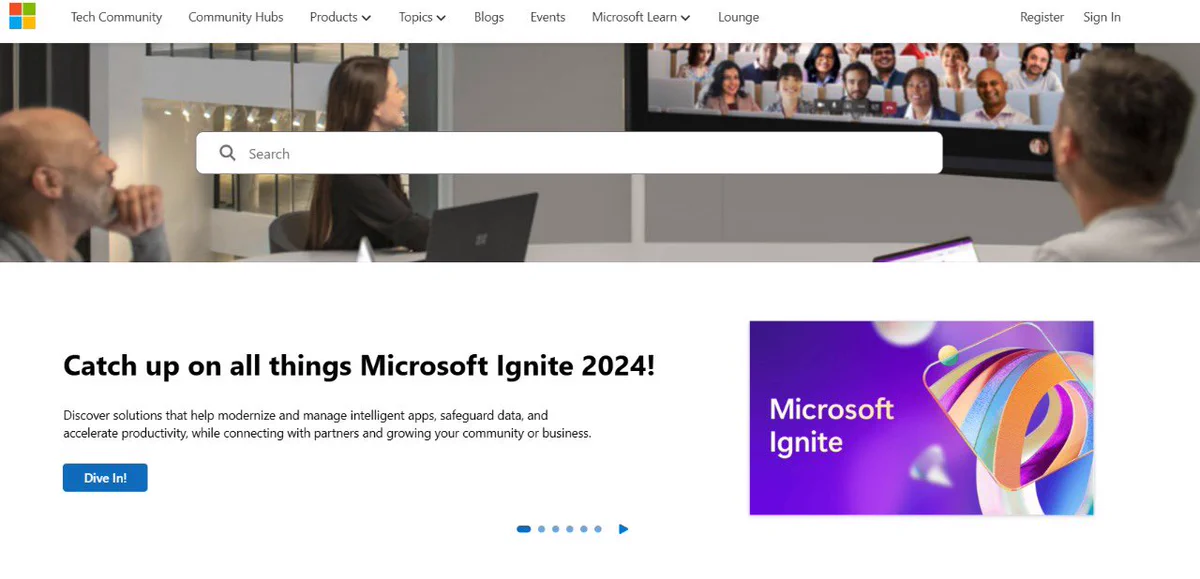The height and width of the screenshot is (579, 1200).
Task: Select the fifth carousel indicator dot
Action: click(583, 529)
